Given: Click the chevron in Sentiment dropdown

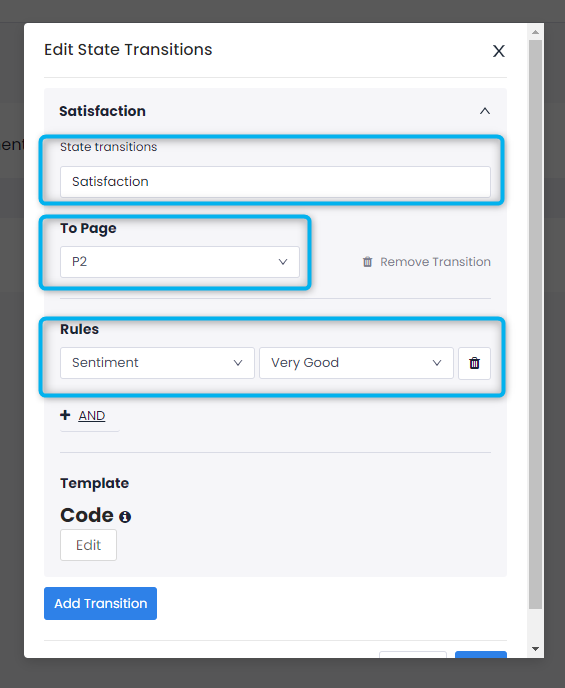Looking at the screenshot, I should pyautogui.click(x=238, y=363).
